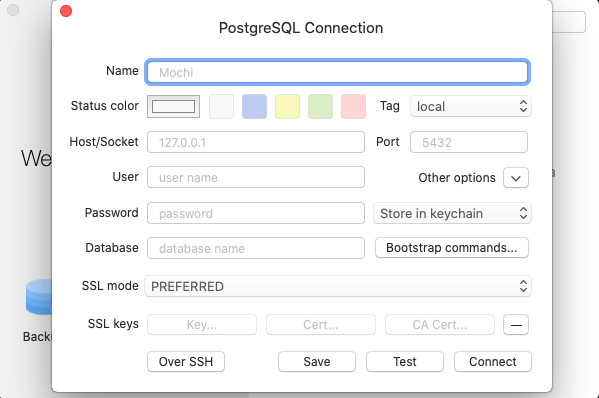This screenshot has width=599, height=398.
Task: Select the yellow status color swatch
Action: point(287,107)
